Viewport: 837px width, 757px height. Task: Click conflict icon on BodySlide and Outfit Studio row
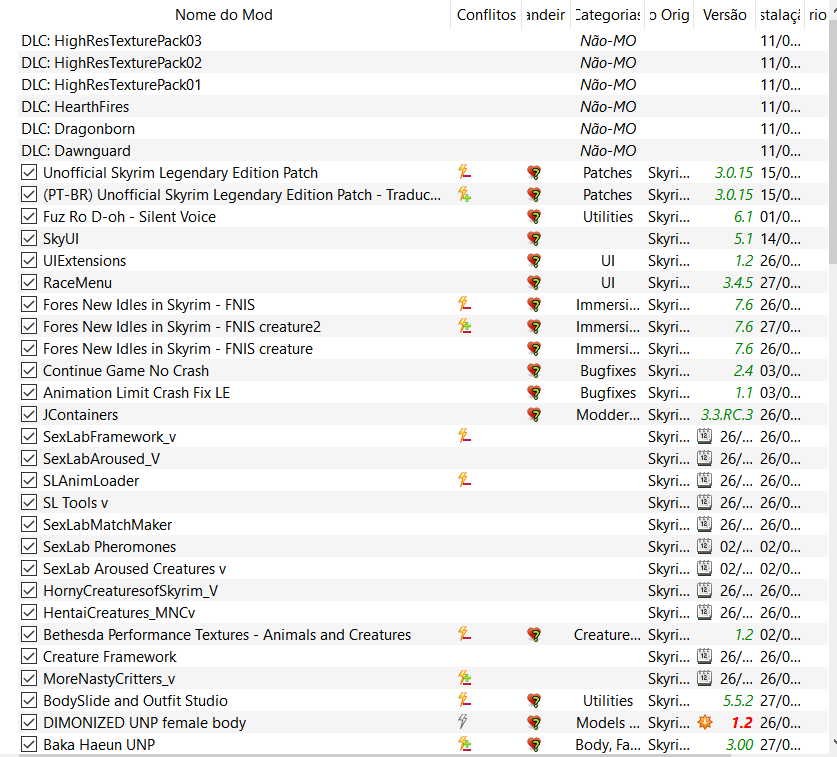click(464, 699)
